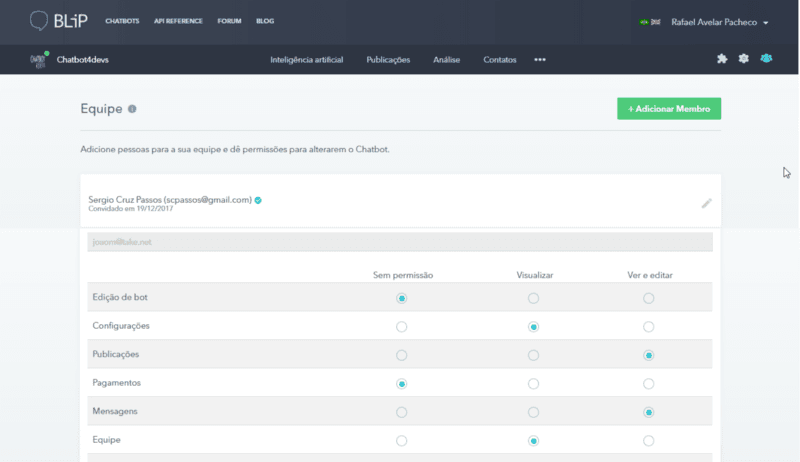Click the team members icon
This screenshot has height=462, width=800.
pos(766,59)
